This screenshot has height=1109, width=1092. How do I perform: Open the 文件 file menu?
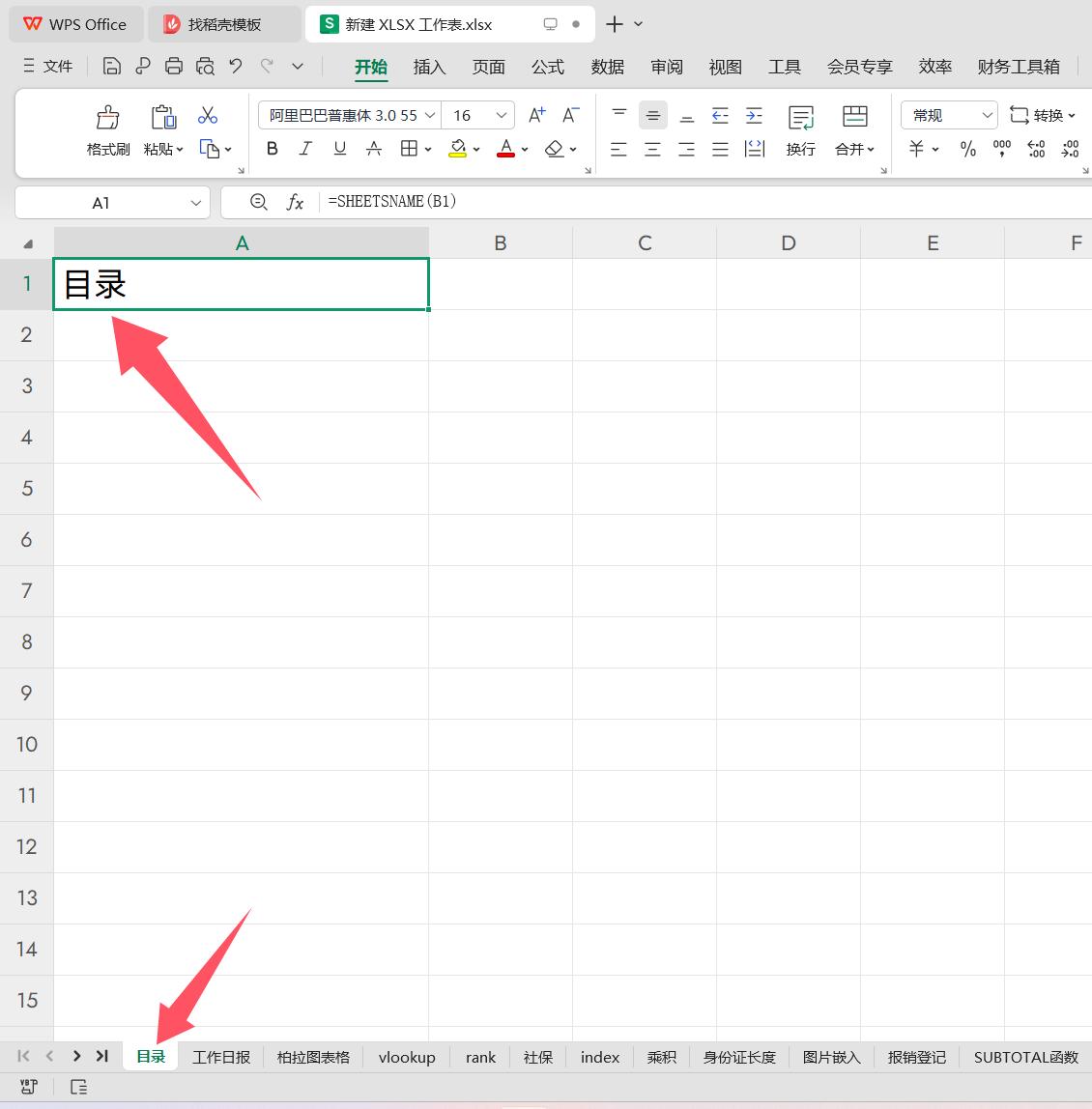(x=47, y=66)
